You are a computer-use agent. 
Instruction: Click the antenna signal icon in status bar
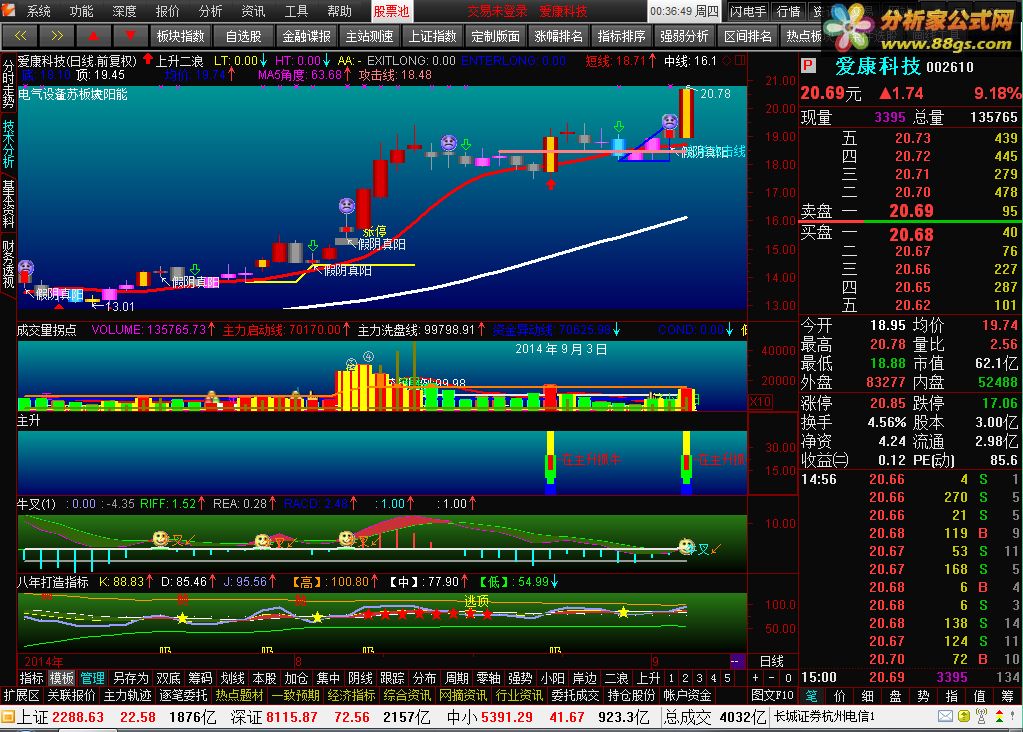981,716
